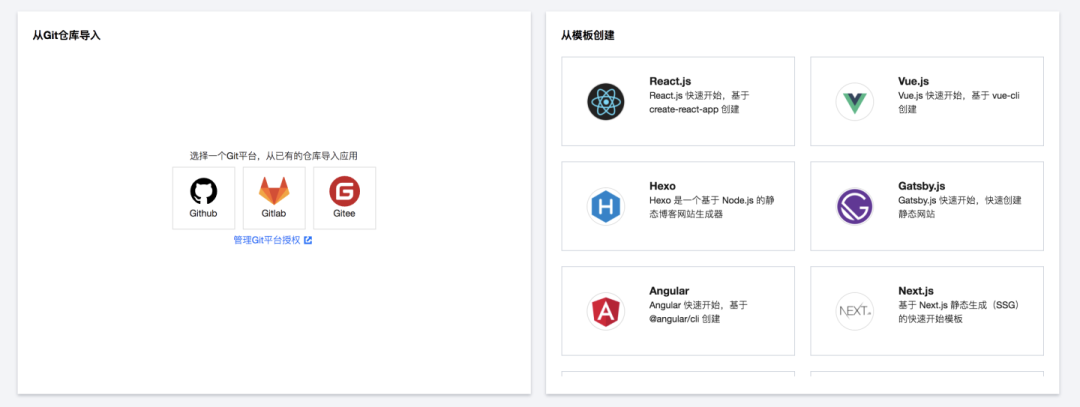The image size is (1080, 407).
Task: Click the Vue.js green logo
Action: 855,101
